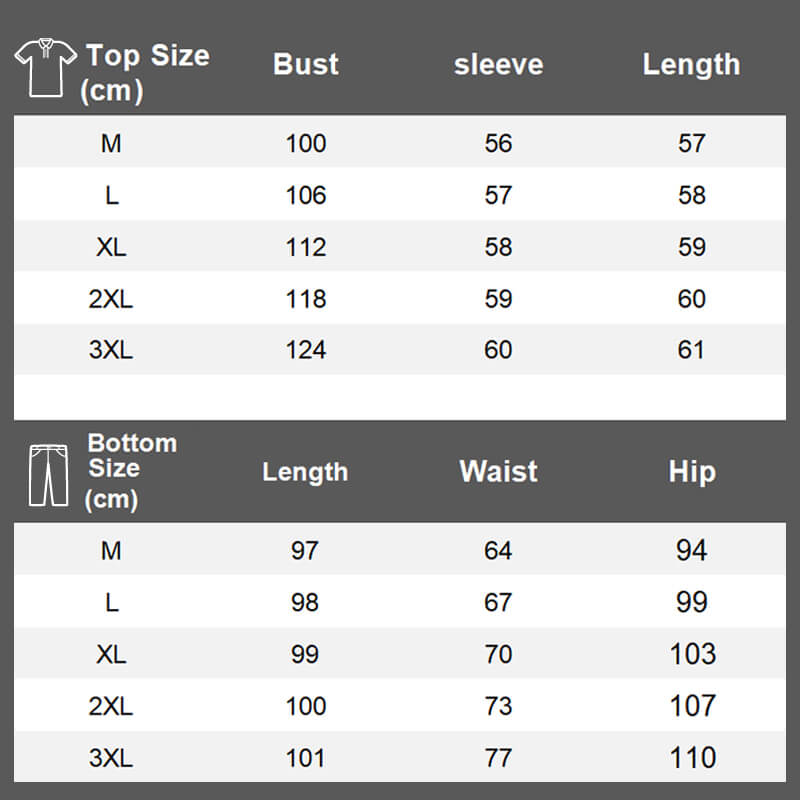This screenshot has height=800, width=800.
Task: Select the Bust column header
Action: 305,64
